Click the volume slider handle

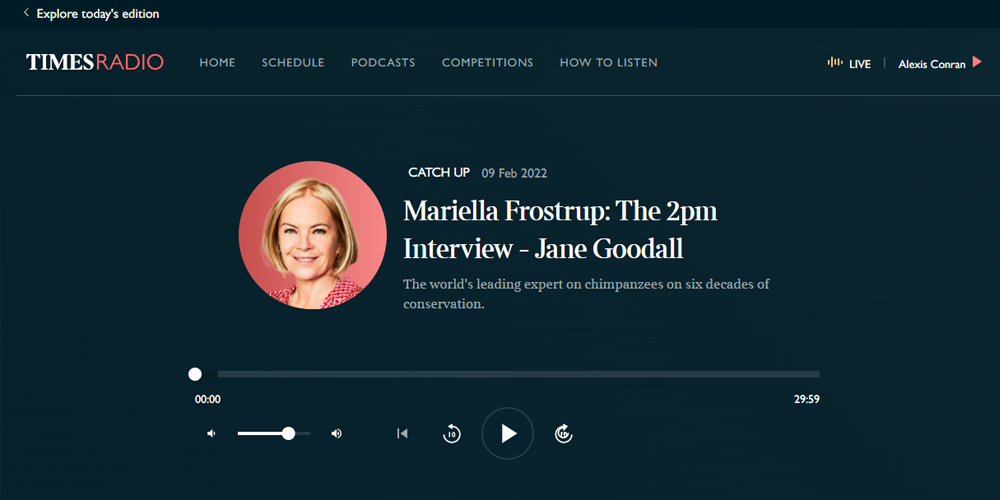(x=288, y=434)
